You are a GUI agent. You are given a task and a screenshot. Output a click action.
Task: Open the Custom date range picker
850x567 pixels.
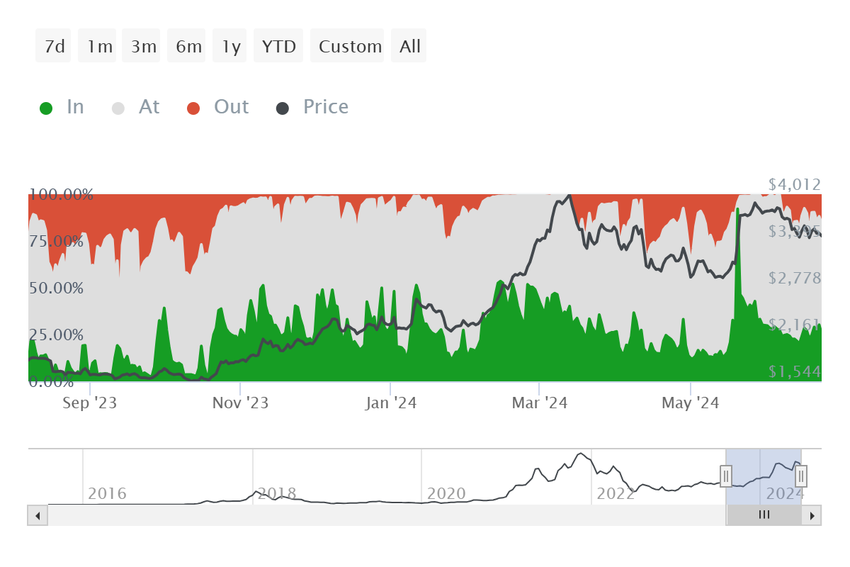tap(347, 46)
